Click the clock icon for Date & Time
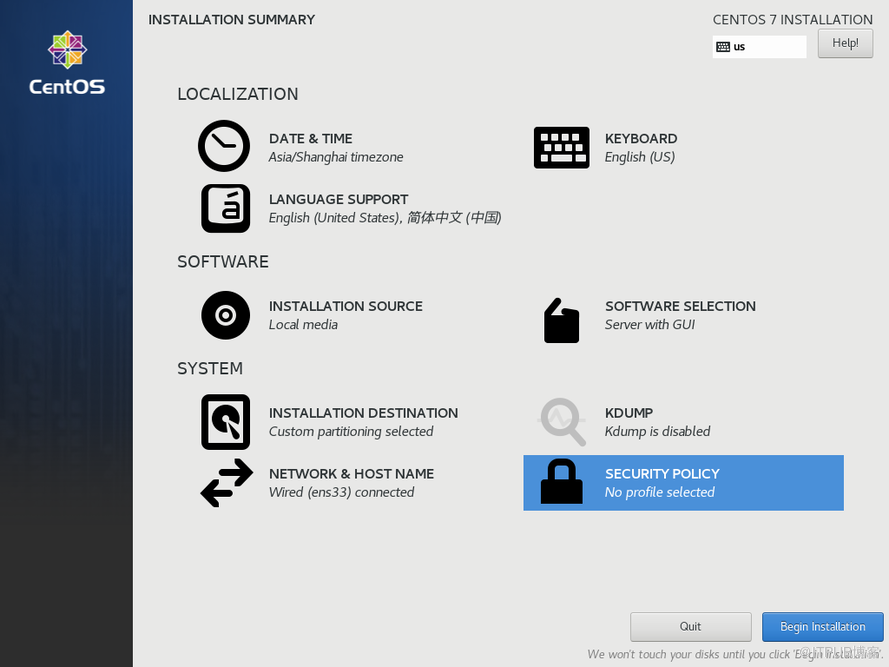This screenshot has width=889, height=667. click(224, 147)
